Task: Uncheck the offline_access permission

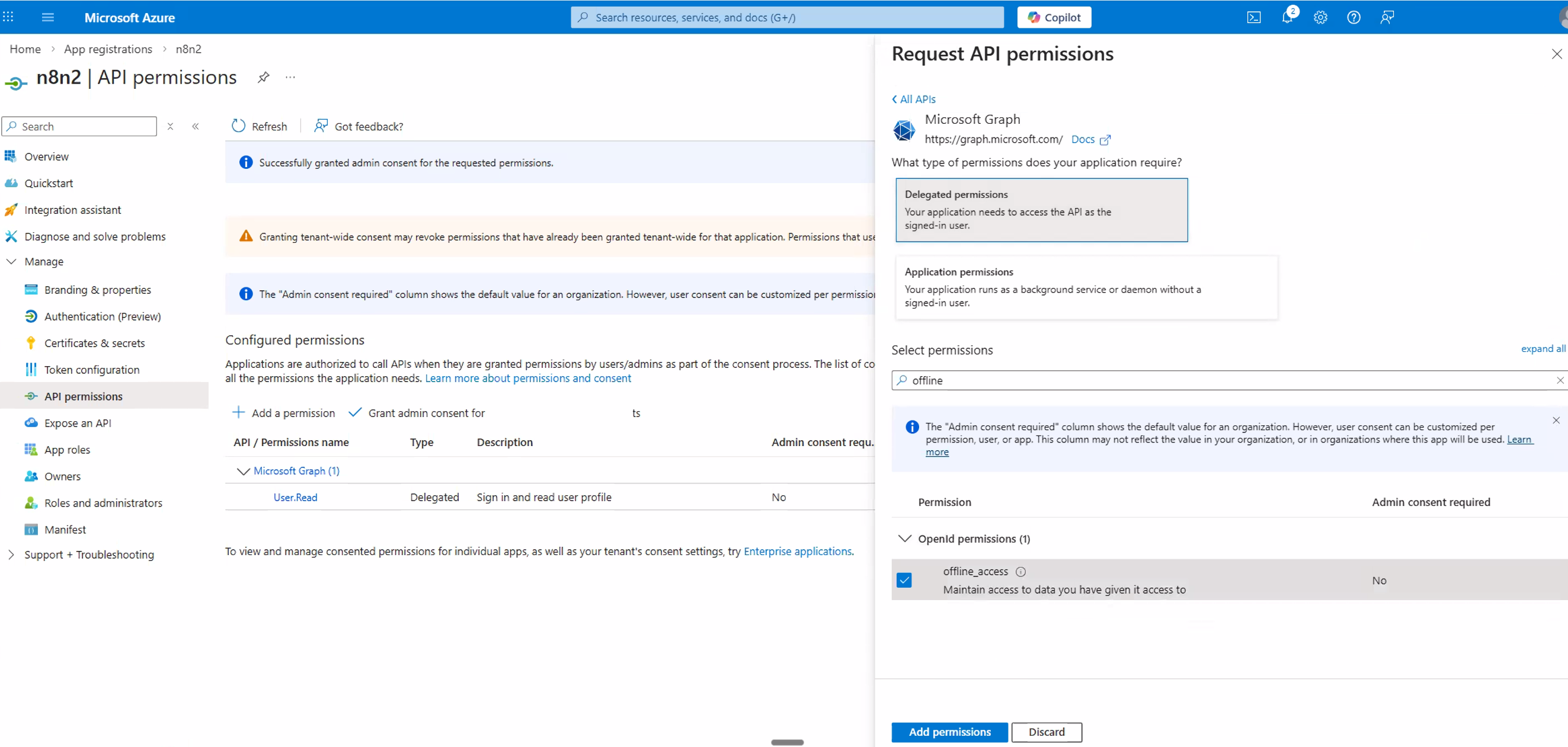Action: tap(904, 580)
